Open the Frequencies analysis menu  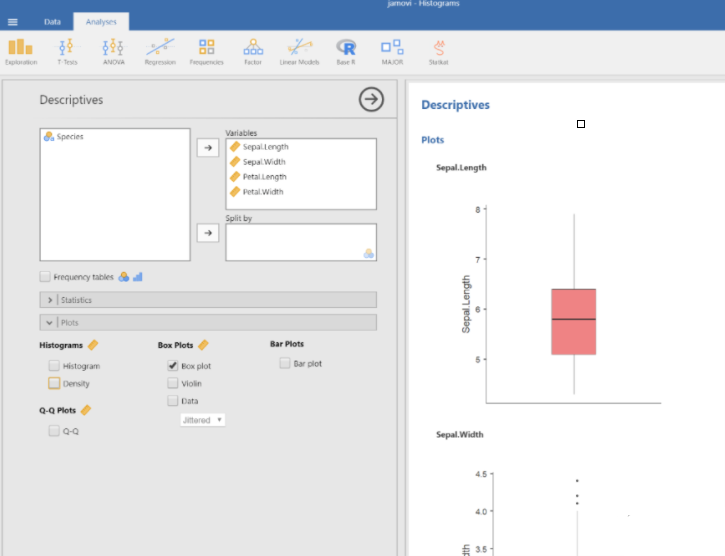[207, 50]
